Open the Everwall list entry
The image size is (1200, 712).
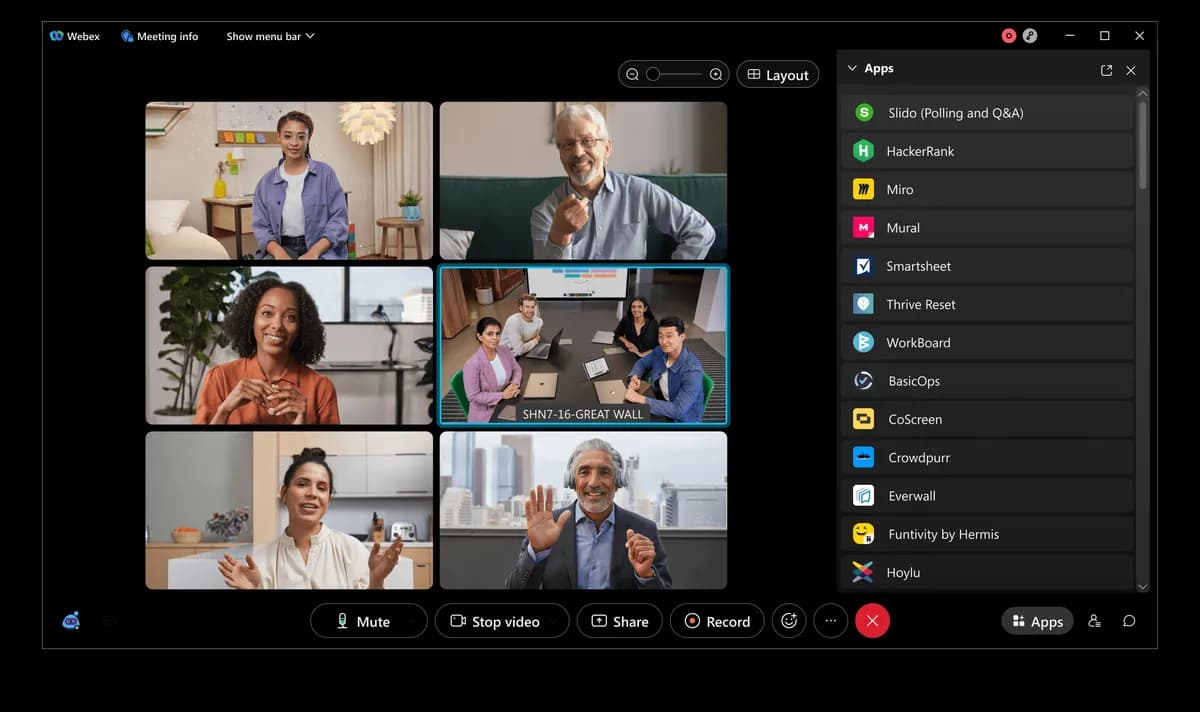tap(987, 496)
